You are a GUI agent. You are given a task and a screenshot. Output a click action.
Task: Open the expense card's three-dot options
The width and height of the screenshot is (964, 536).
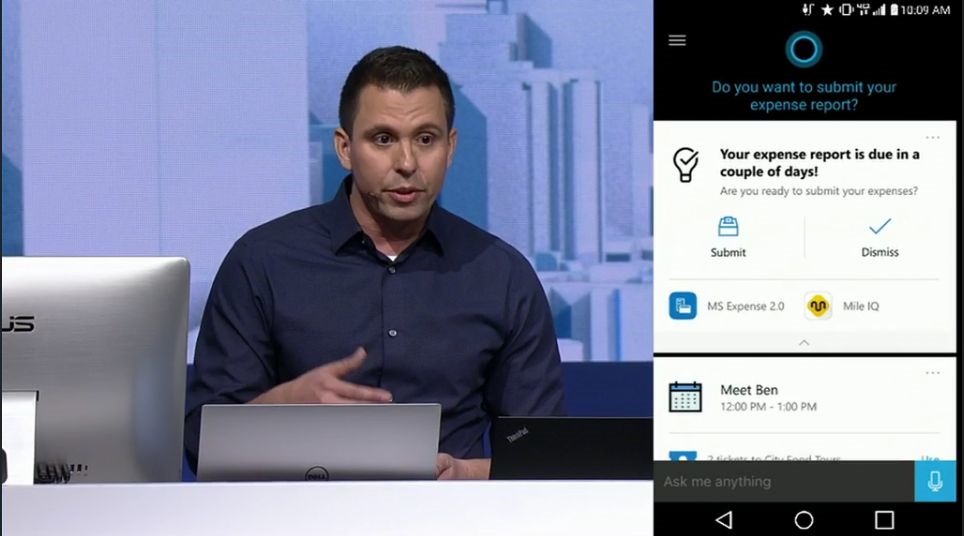coord(932,138)
